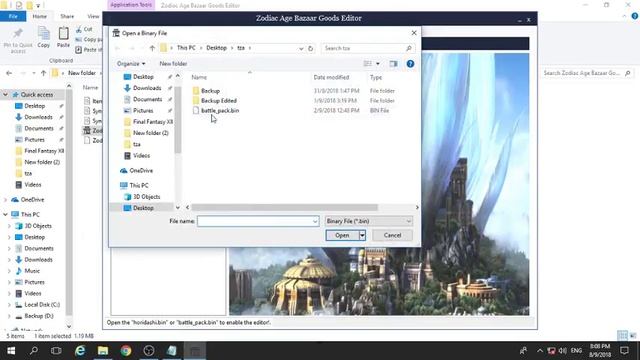Screen dimensions: 640x360
Task: Select Downloads in dialog navigation pane
Action: click(147, 88)
